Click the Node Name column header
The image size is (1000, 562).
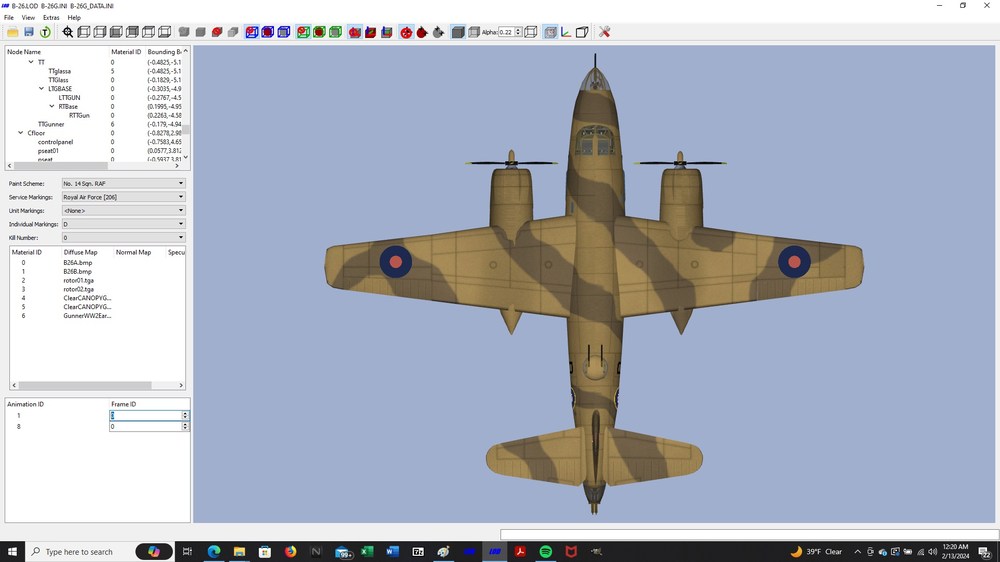24,52
